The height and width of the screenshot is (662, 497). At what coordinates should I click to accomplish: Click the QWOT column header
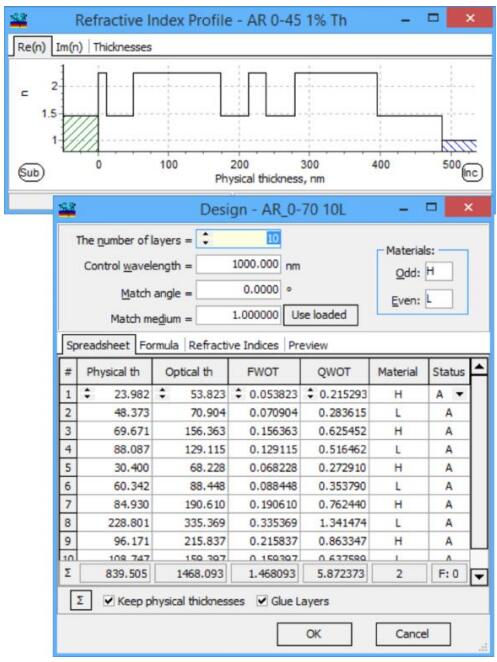click(335, 372)
